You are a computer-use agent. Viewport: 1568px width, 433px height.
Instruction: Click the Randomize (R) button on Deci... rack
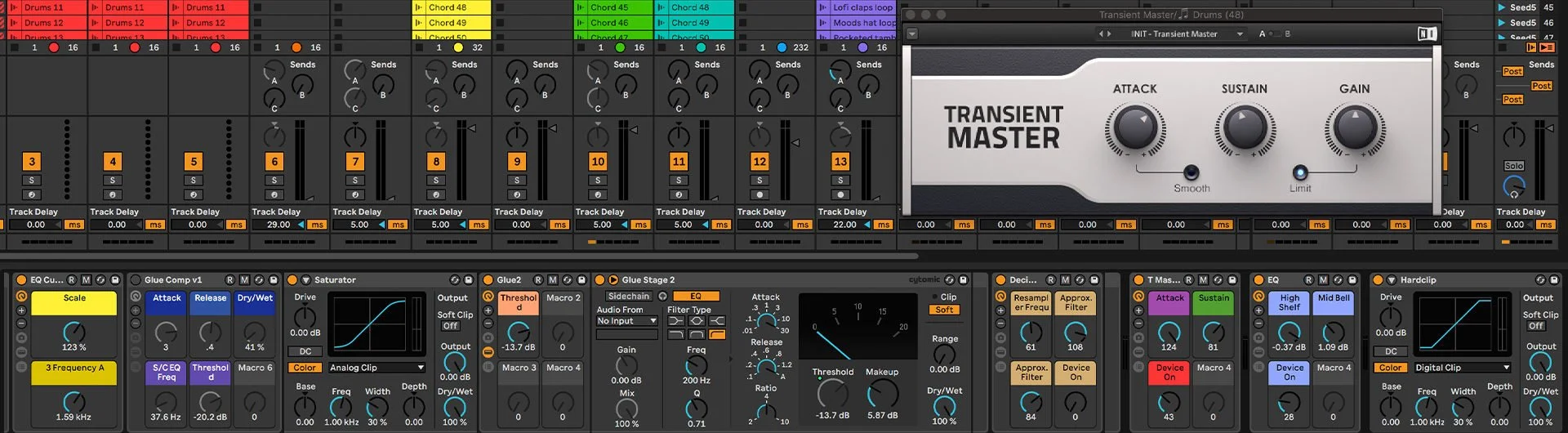[1051, 279]
